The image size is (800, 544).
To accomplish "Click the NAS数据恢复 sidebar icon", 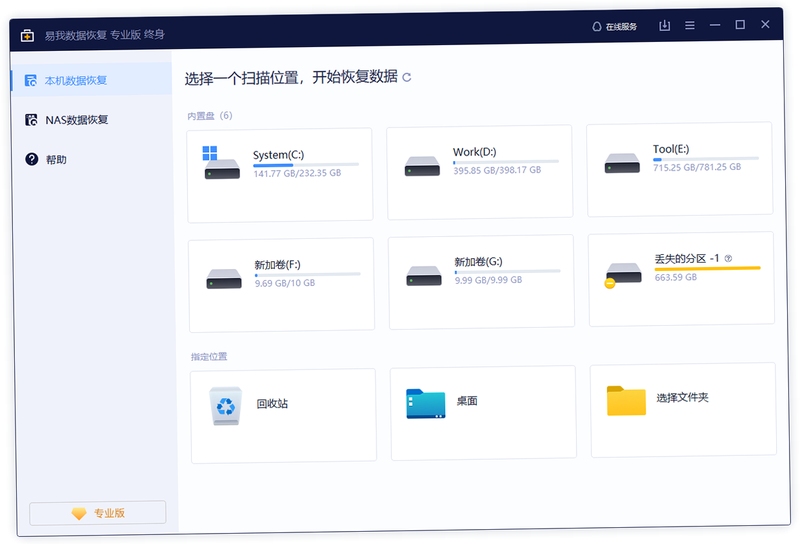I will pyautogui.click(x=31, y=120).
